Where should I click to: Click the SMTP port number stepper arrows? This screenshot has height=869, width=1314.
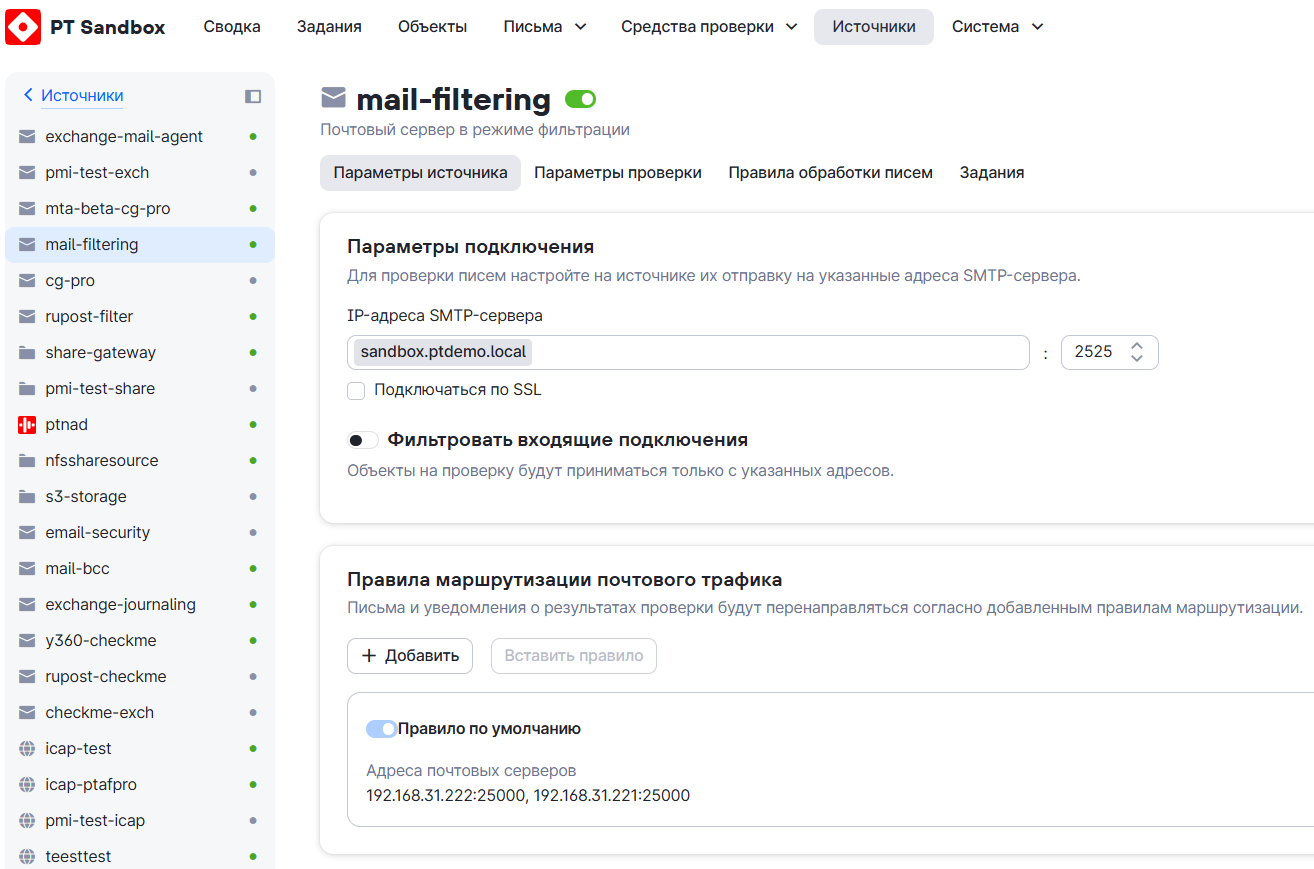(1137, 352)
